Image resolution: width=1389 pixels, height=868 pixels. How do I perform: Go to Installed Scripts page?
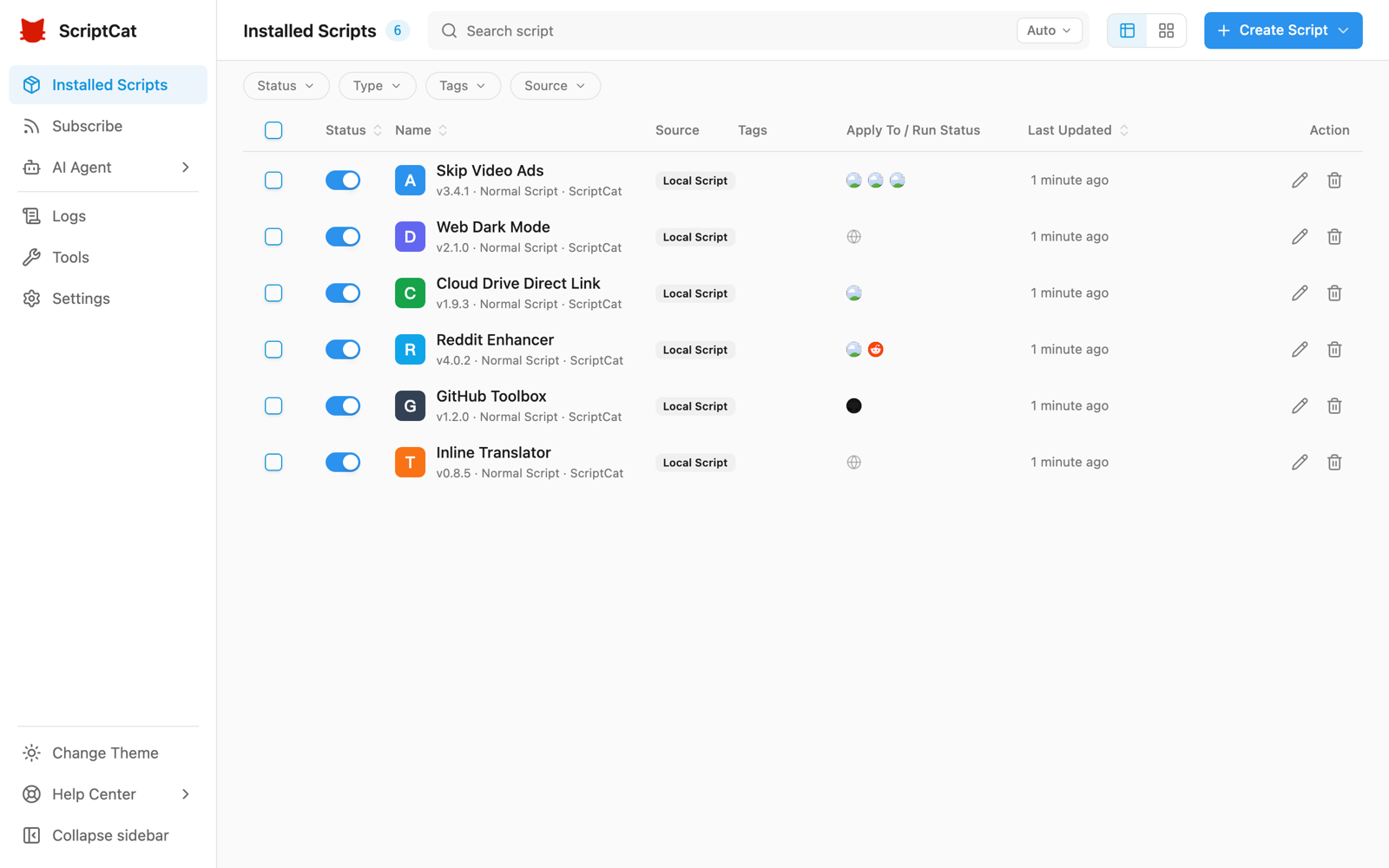[x=108, y=85]
